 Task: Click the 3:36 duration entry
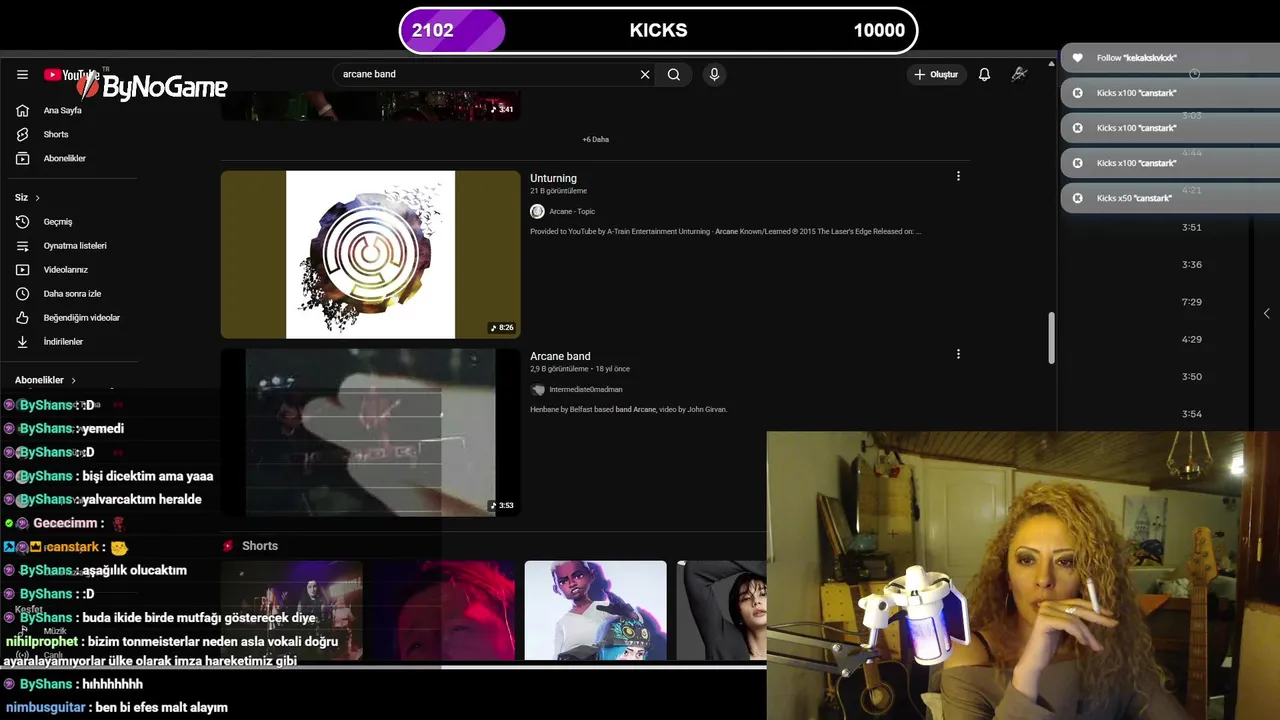point(1191,265)
